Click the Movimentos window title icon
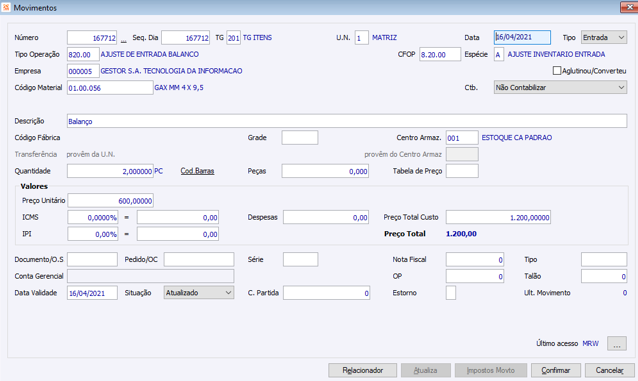Screen dimensions: 638x381 point(6,7)
